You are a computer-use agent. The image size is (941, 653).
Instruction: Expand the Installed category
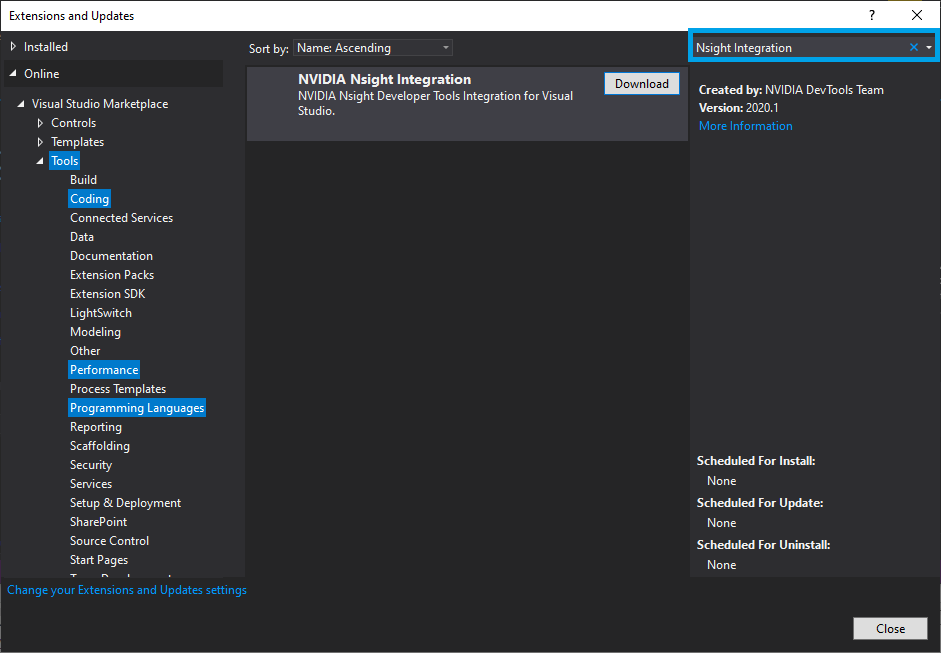pos(13,47)
